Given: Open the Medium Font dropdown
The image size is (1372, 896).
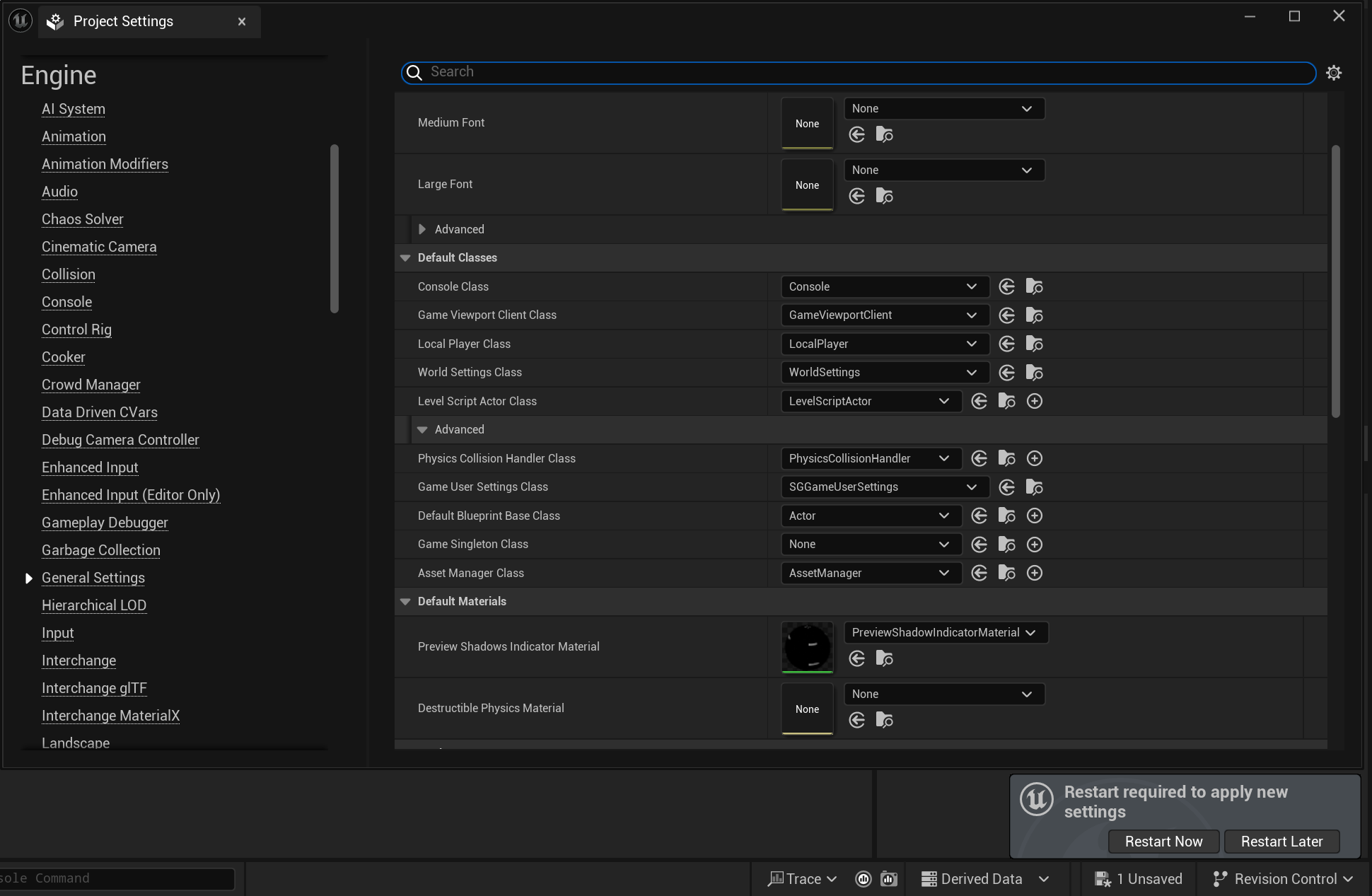Looking at the screenshot, I should tap(943, 108).
